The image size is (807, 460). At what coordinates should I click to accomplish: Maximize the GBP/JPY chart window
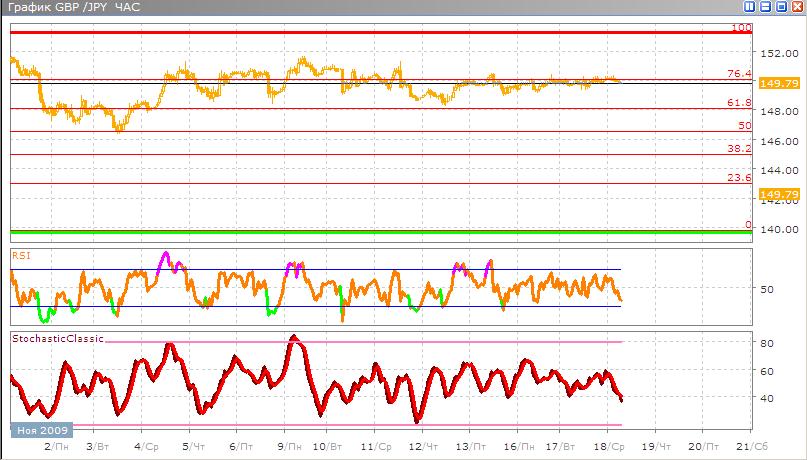tap(782, 7)
